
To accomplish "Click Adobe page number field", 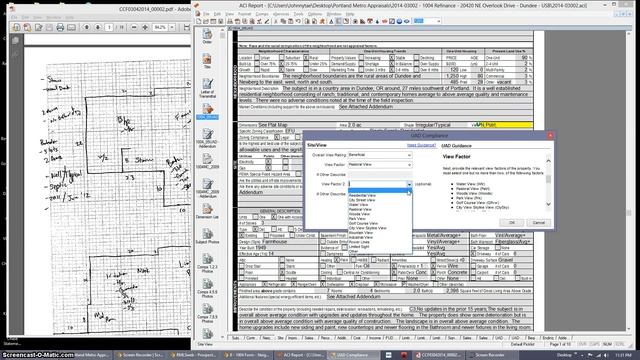I will coord(109,27).
